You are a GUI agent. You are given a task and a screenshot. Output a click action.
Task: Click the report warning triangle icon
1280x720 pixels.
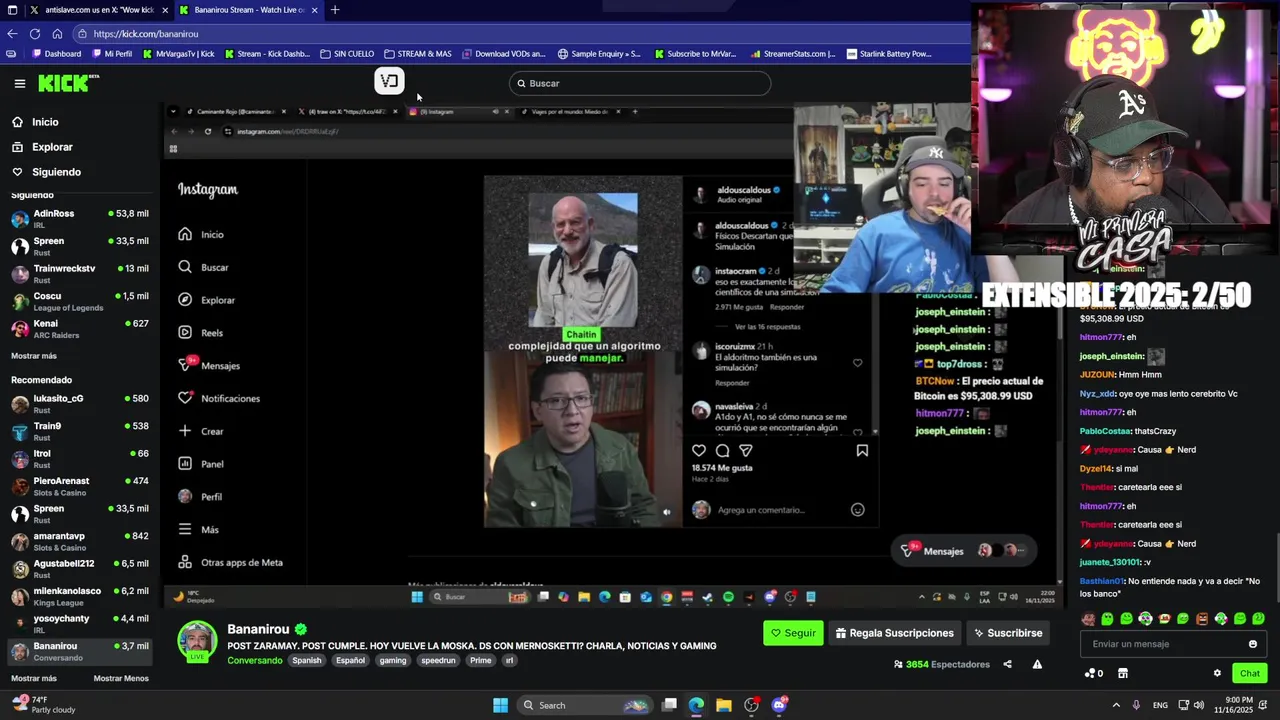pyautogui.click(x=1037, y=664)
